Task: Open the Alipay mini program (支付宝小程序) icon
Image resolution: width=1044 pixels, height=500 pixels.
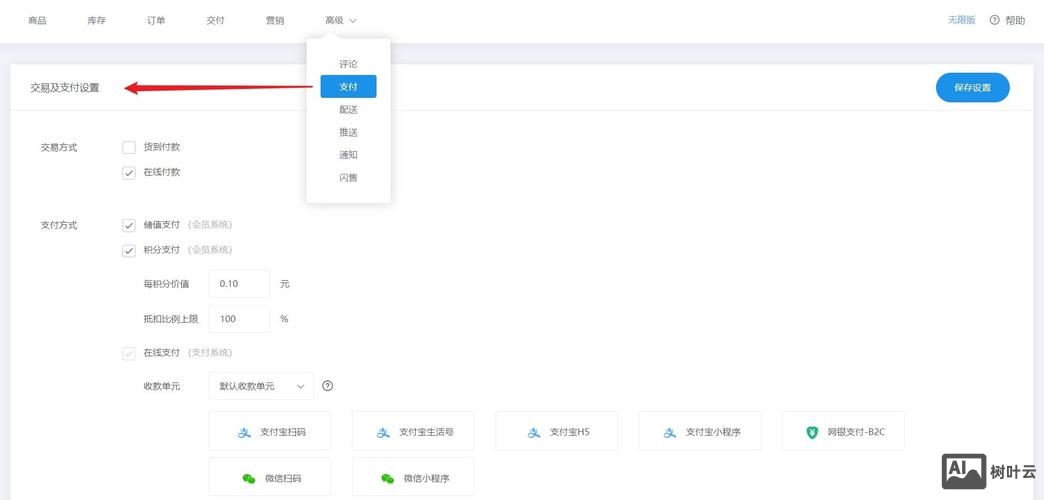Action: [670, 432]
